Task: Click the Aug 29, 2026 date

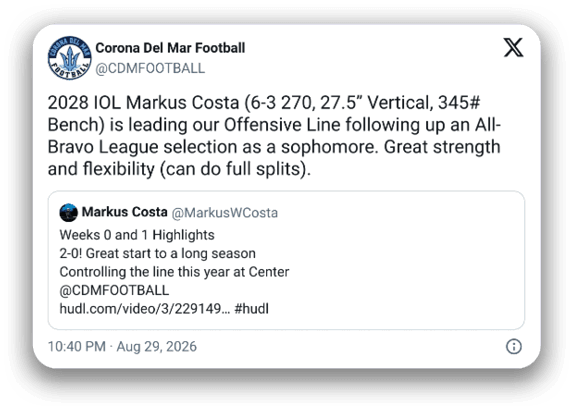Action: (x=157, y=346)
